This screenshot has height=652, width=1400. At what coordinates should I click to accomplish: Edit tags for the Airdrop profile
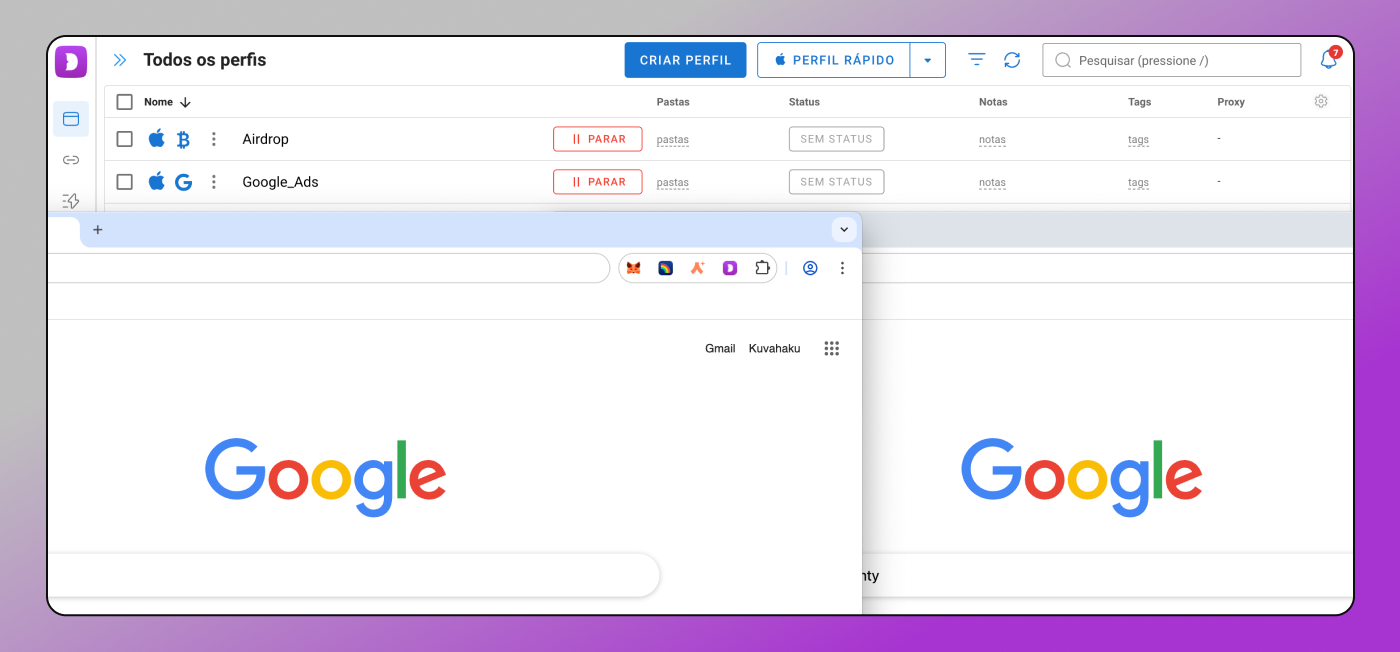1138,140
